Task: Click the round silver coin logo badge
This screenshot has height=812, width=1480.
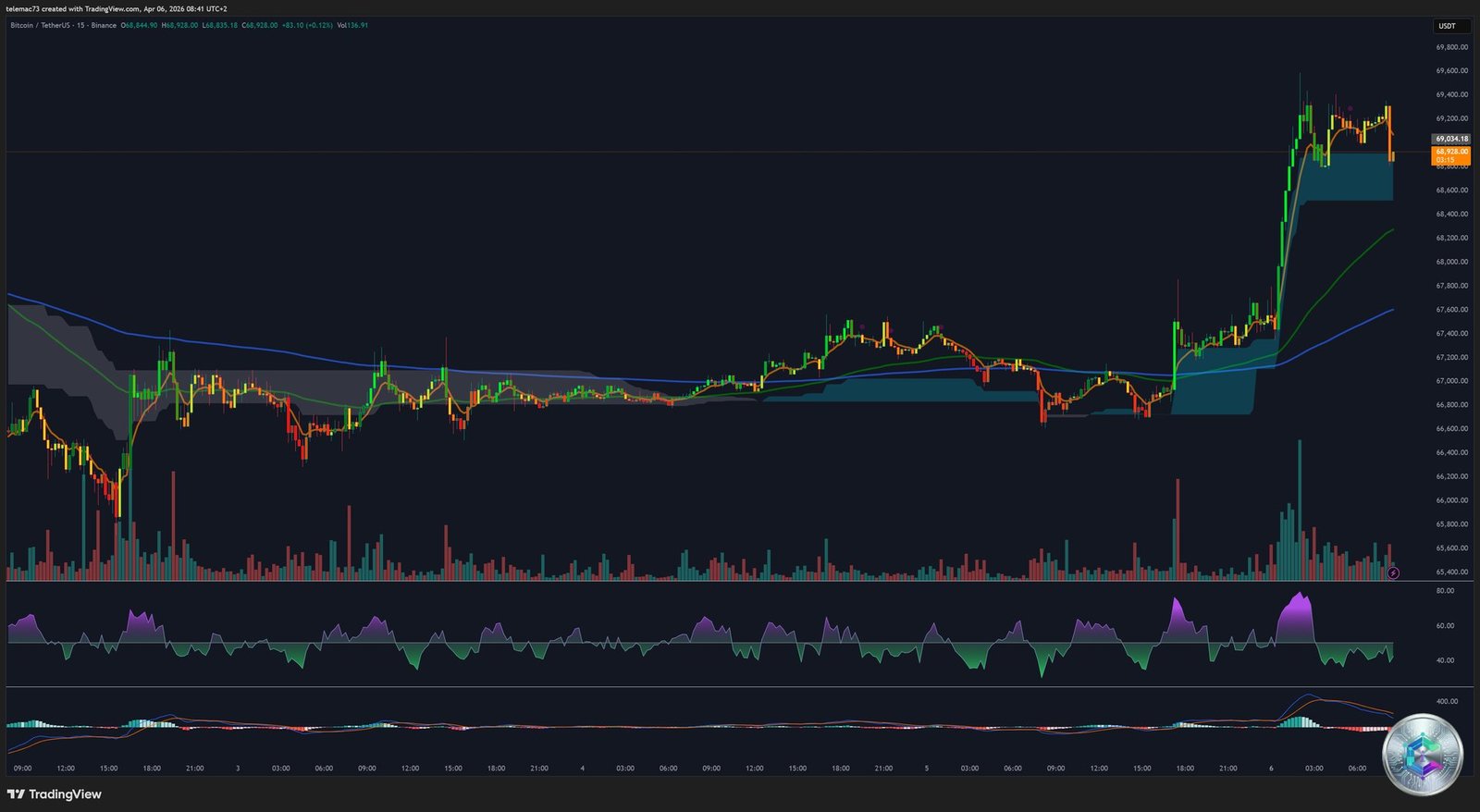Action: pyautogui.click(x=1423, y=756)
